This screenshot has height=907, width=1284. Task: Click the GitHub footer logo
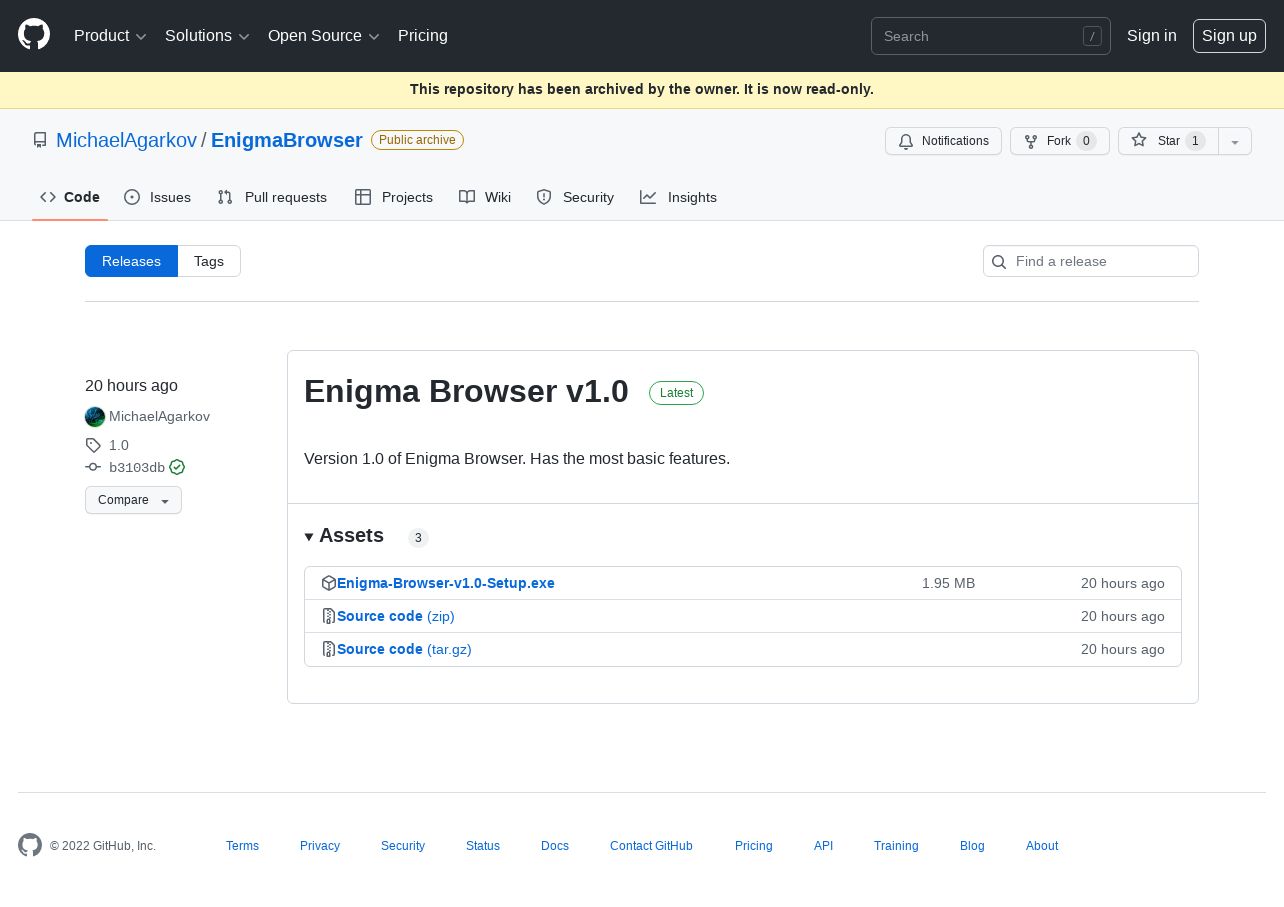click(x=30, y=845)
